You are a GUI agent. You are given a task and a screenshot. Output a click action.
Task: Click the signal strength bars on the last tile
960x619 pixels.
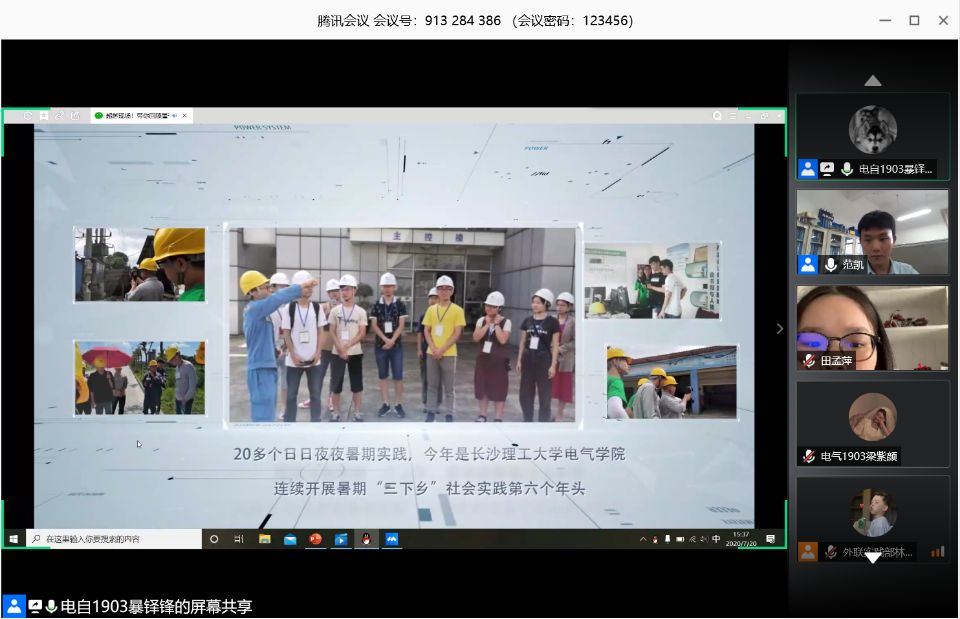(x=937, y=551)
